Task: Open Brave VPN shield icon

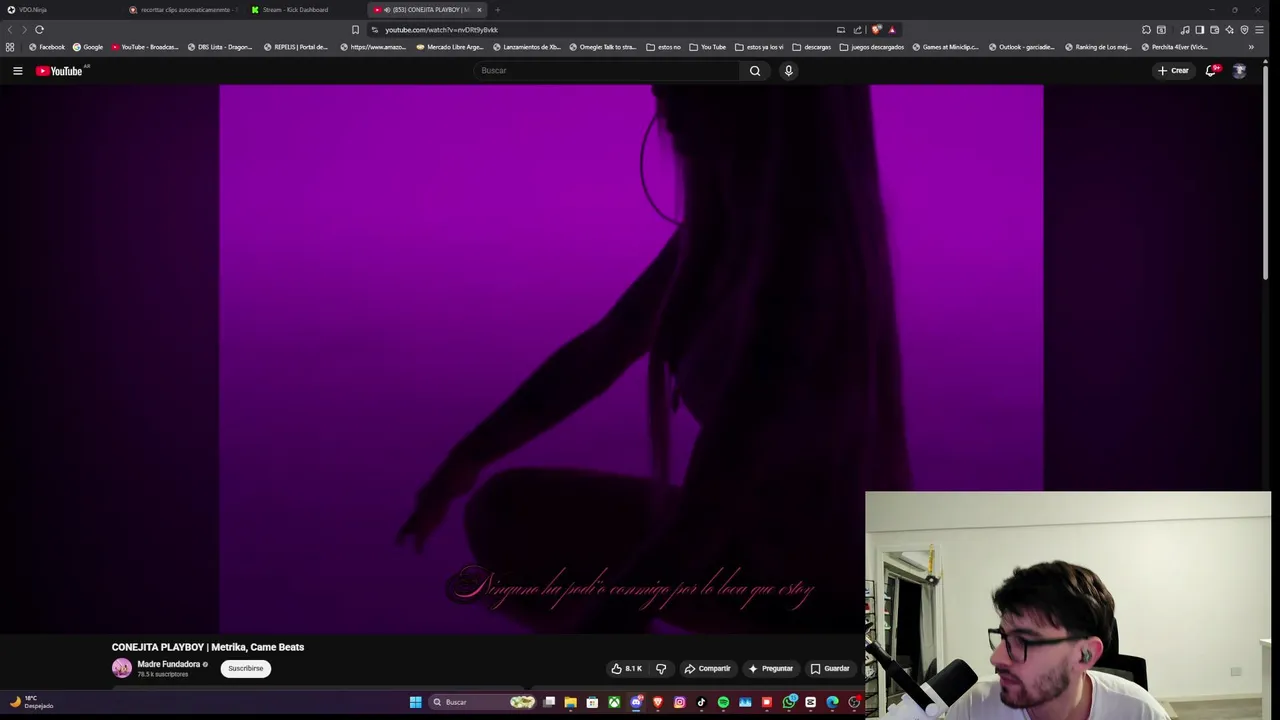Action: tap(1244, 30)
